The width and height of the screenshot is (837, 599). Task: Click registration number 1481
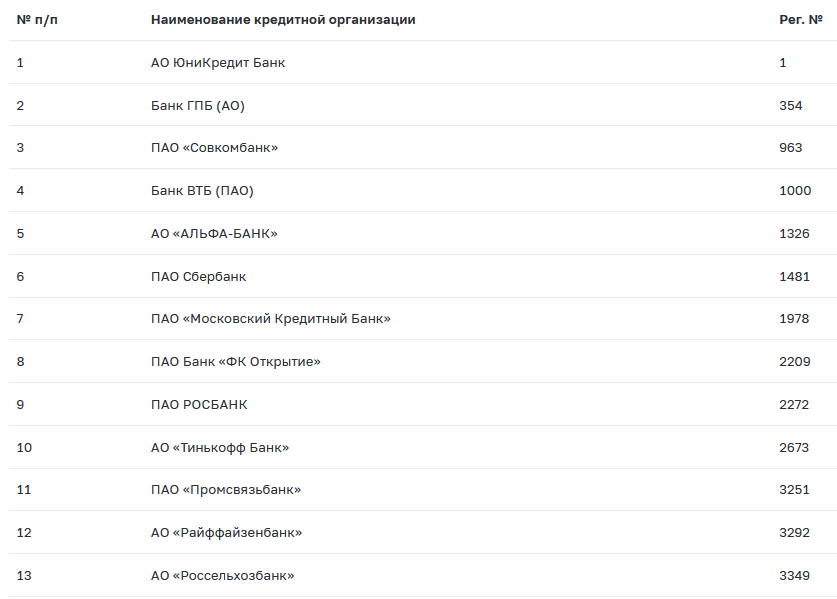[x=794, y=277]
